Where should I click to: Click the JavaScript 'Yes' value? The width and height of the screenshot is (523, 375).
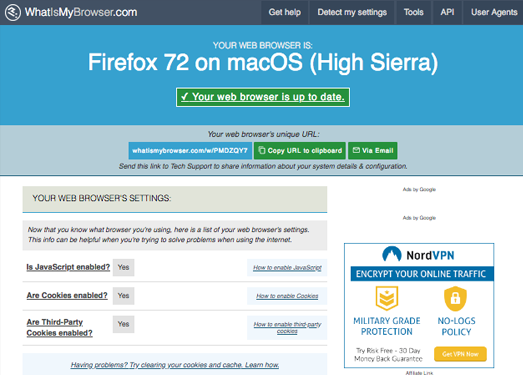pos(123,267)
